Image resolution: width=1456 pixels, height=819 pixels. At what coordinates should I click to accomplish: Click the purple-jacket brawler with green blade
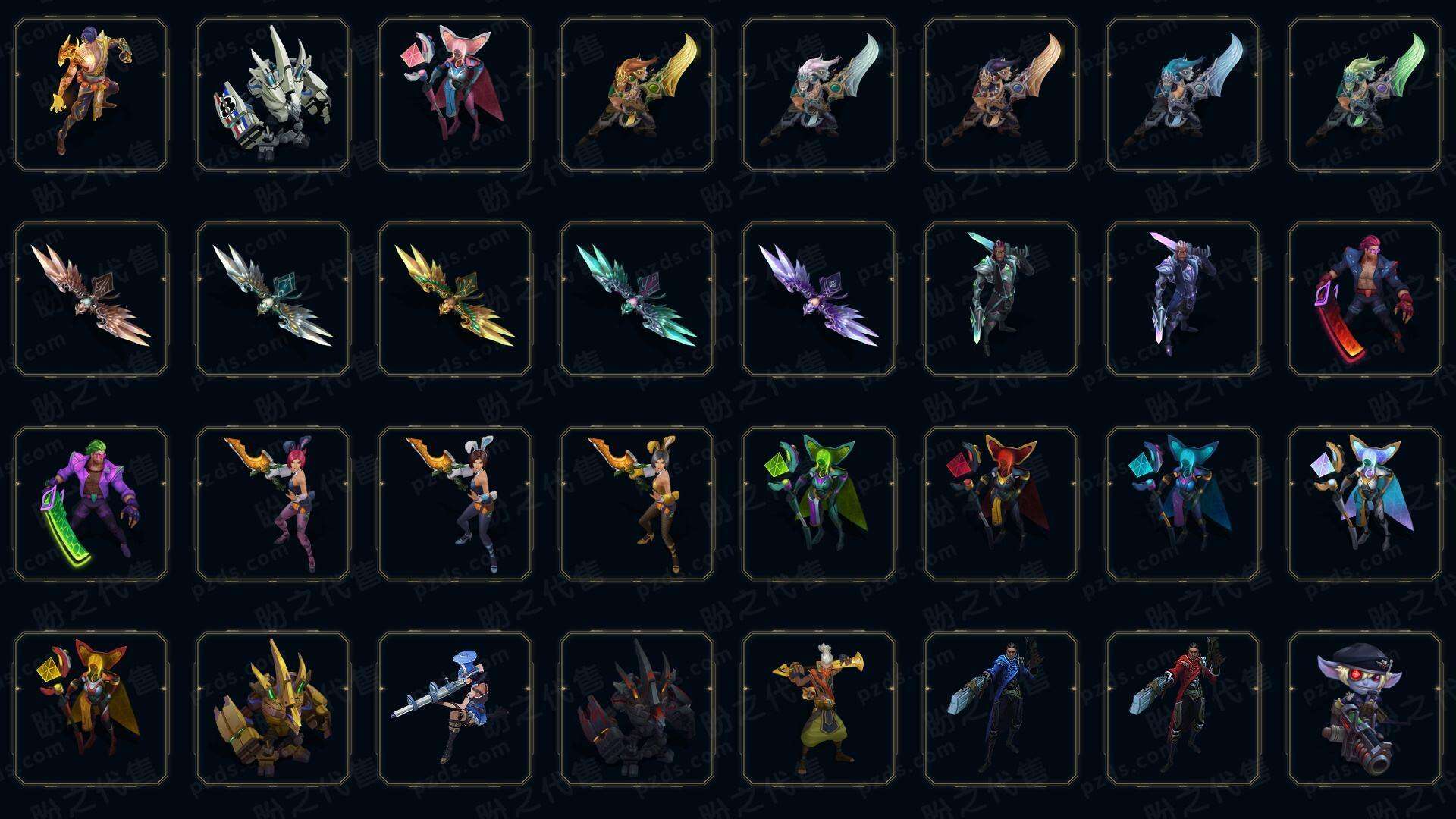pos(91,504)
